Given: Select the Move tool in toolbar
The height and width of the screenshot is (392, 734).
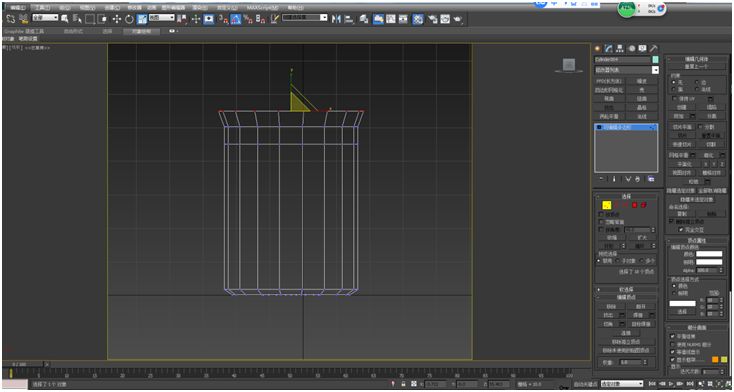Looking at the screenshot, I should click(117, 19).
